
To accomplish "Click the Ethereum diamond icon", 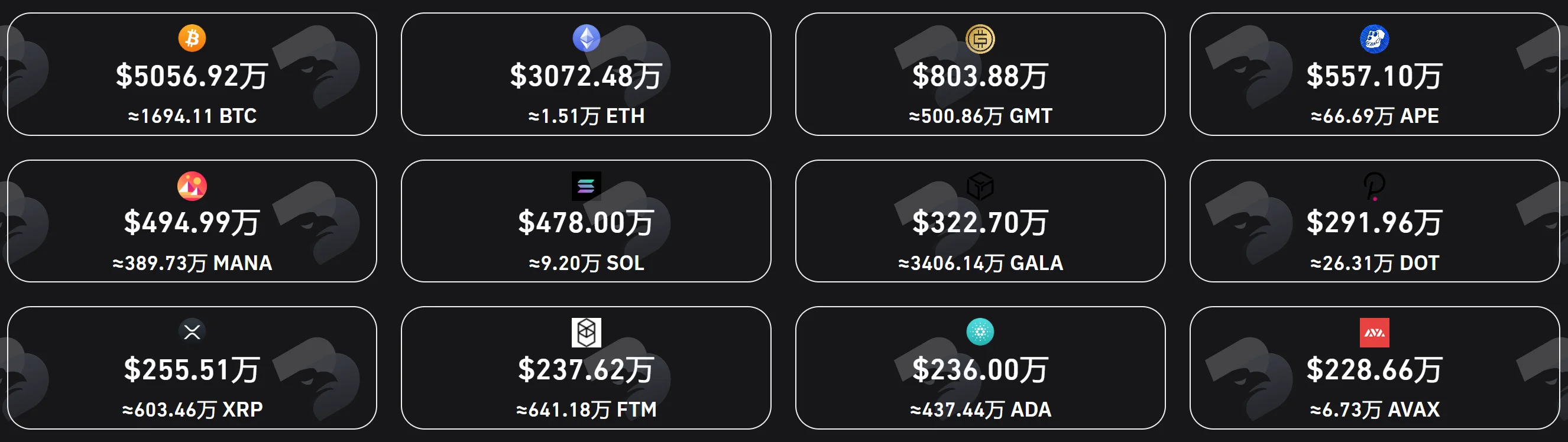I will click(x=586, y=38).
